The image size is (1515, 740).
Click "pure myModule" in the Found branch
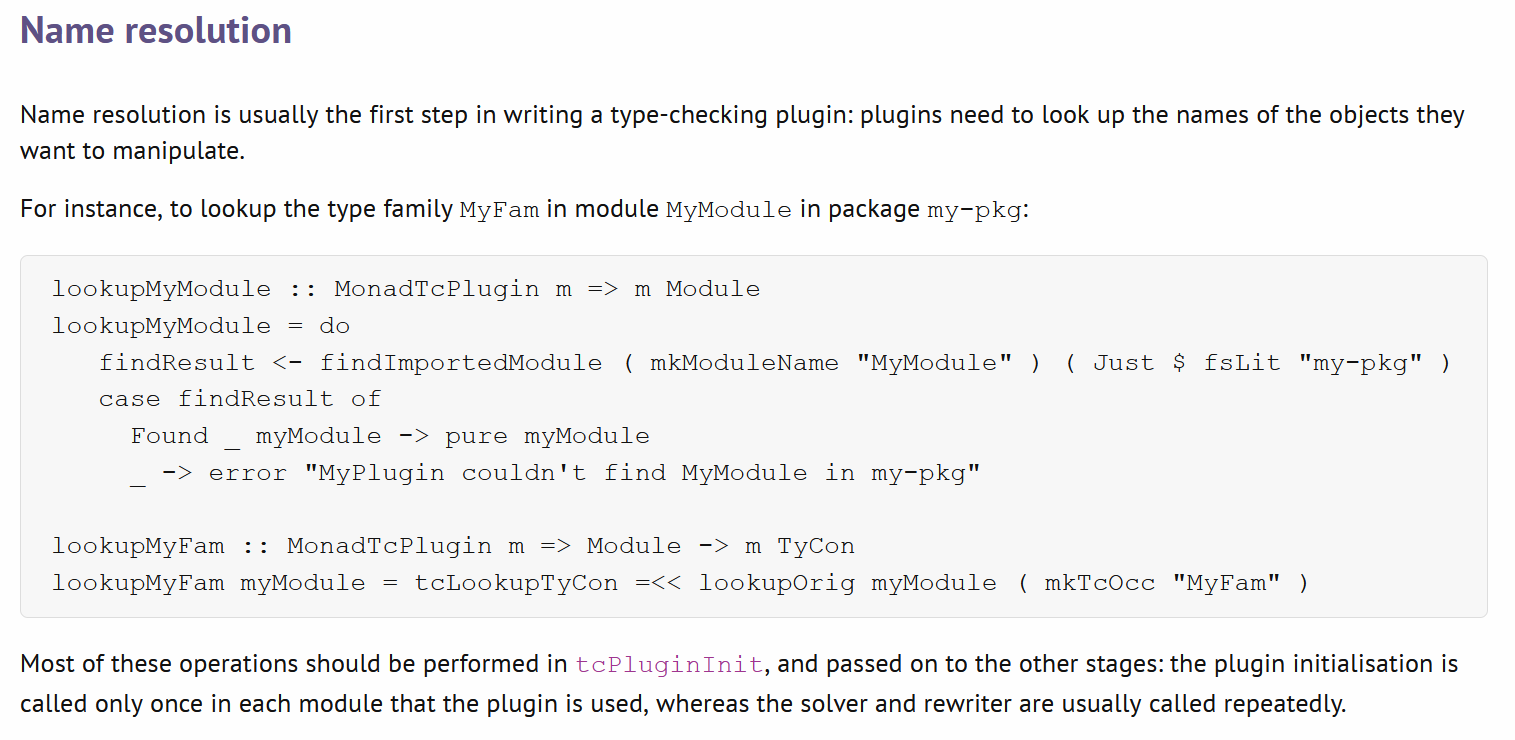tap(547, 436)
